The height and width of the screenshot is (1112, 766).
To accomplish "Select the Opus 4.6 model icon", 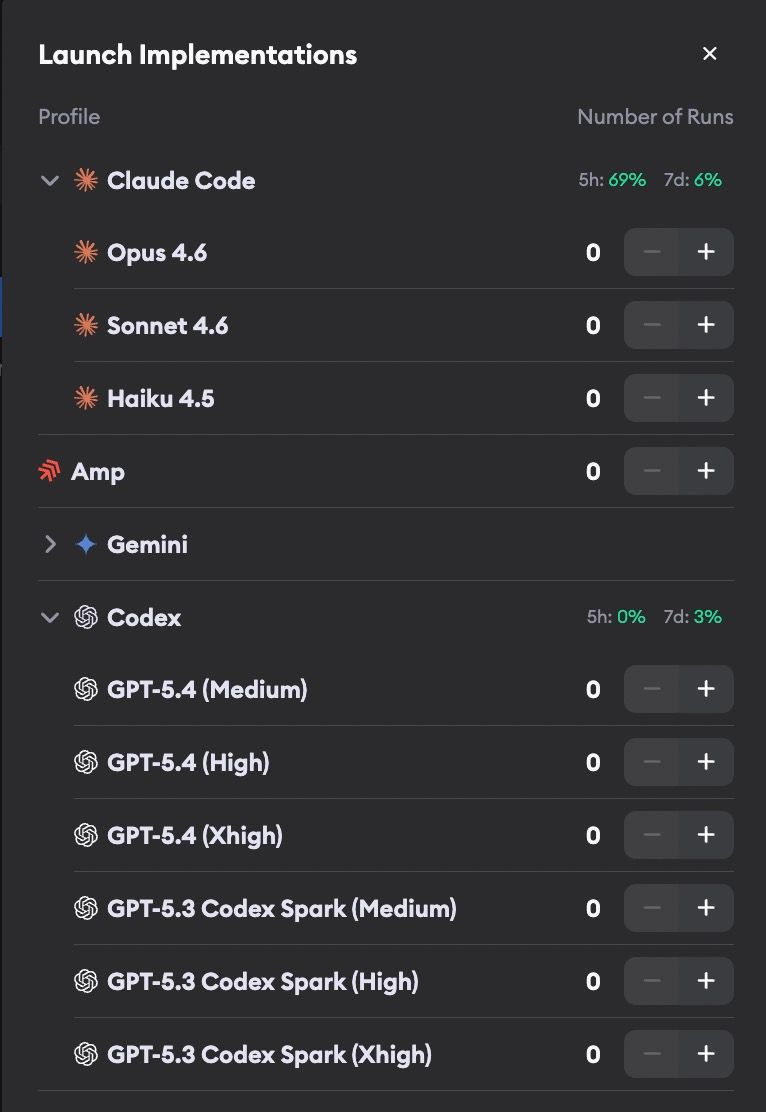I will 85,253.
